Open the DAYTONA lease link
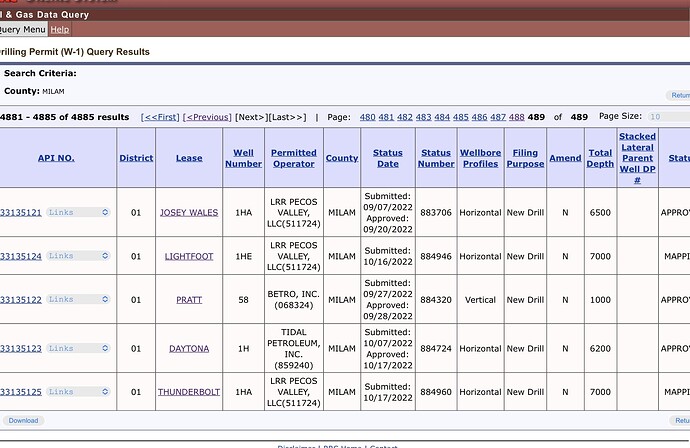 189,349
